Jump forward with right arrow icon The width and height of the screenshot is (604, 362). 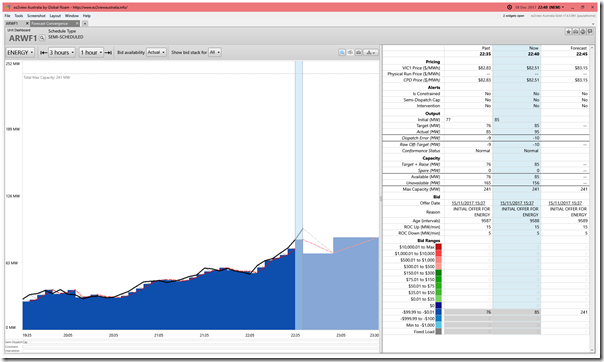108,52
